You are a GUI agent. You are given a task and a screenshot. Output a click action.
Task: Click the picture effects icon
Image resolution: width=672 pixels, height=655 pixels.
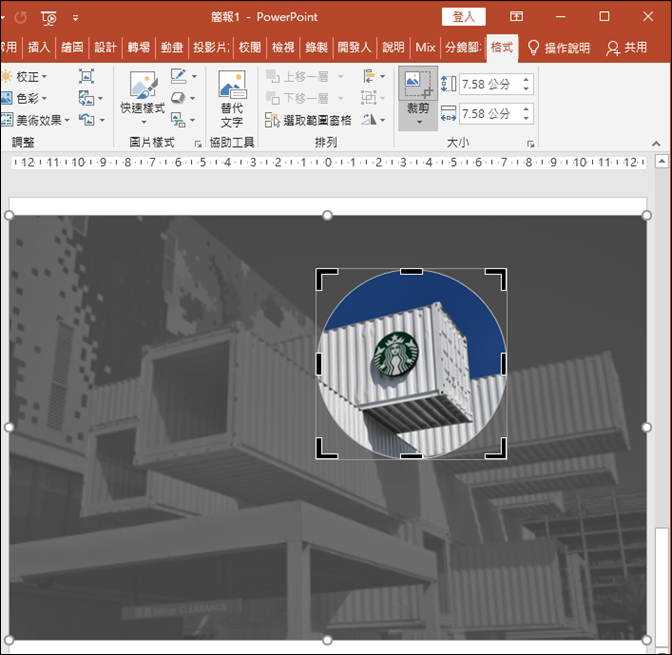(177, 98)
